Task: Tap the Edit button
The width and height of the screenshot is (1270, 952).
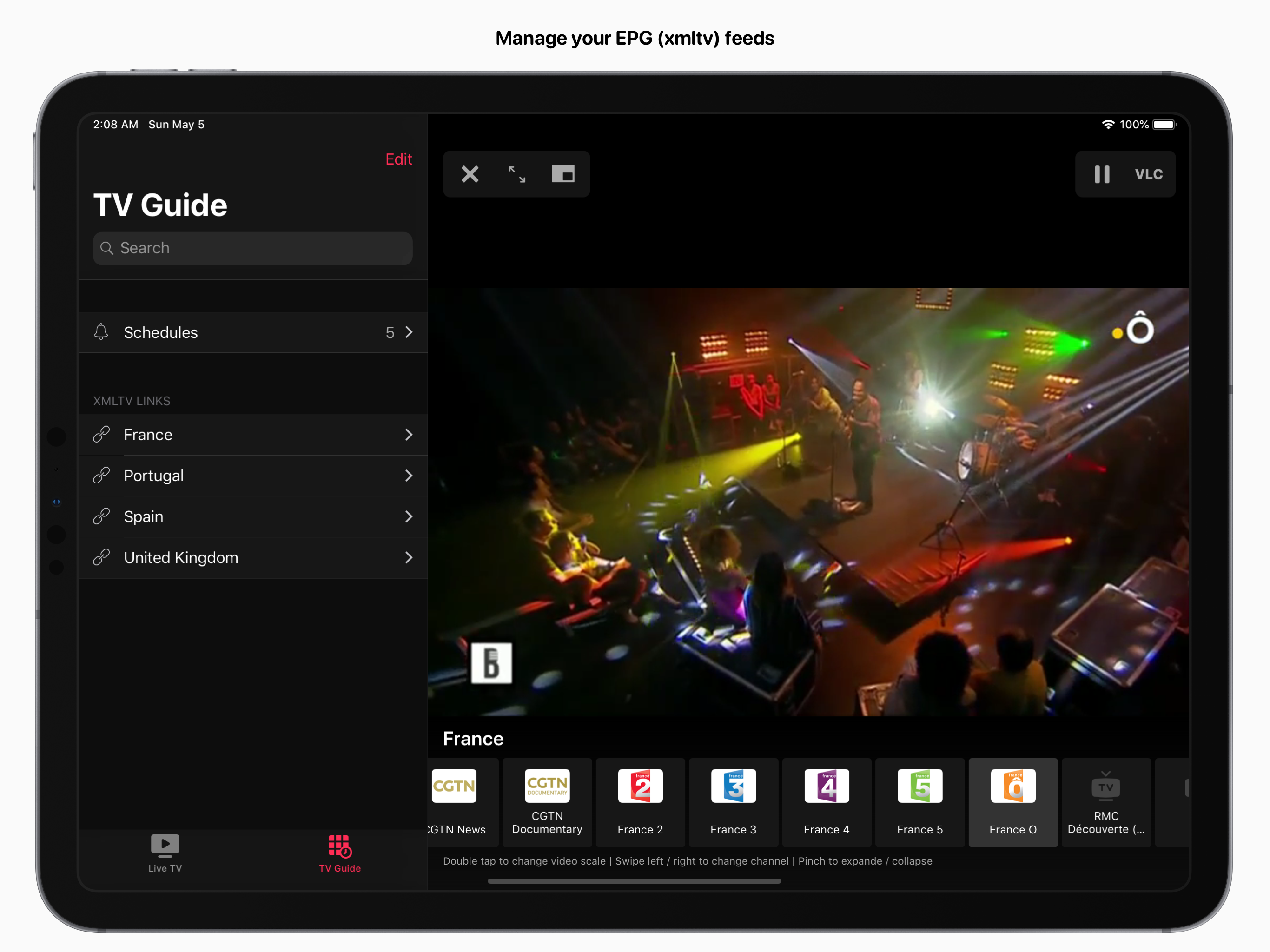Action: point(398,159)
